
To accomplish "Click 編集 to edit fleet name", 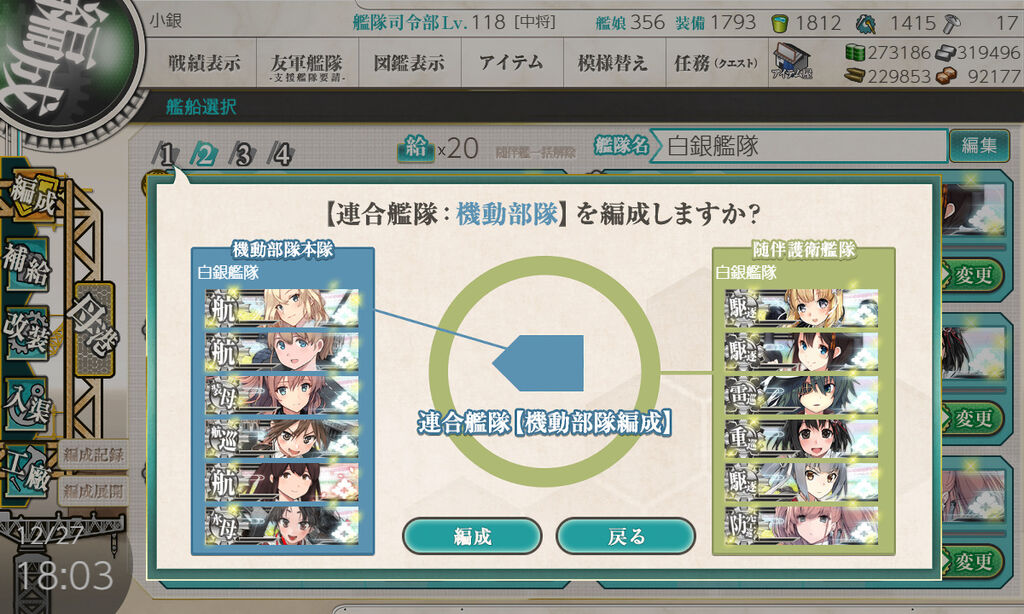I will coord(979,145).
